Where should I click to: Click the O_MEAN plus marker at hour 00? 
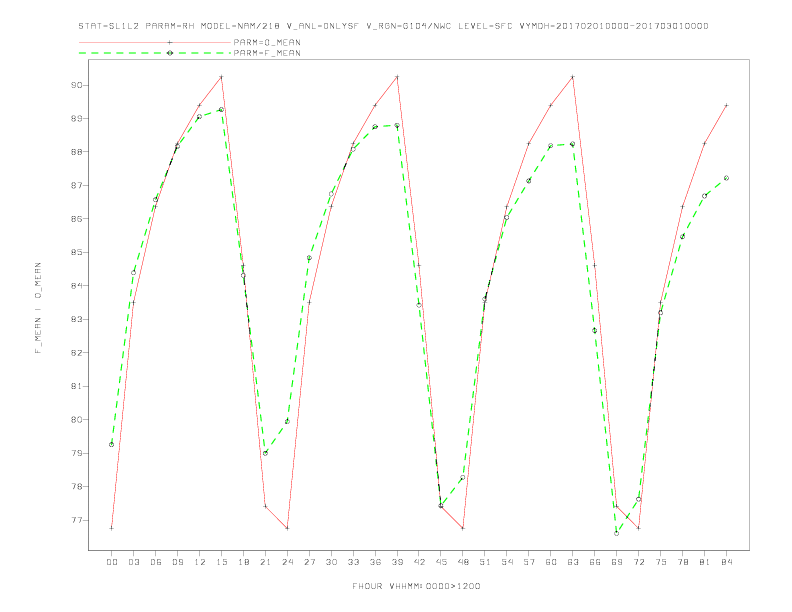click(x=112, y=528)
